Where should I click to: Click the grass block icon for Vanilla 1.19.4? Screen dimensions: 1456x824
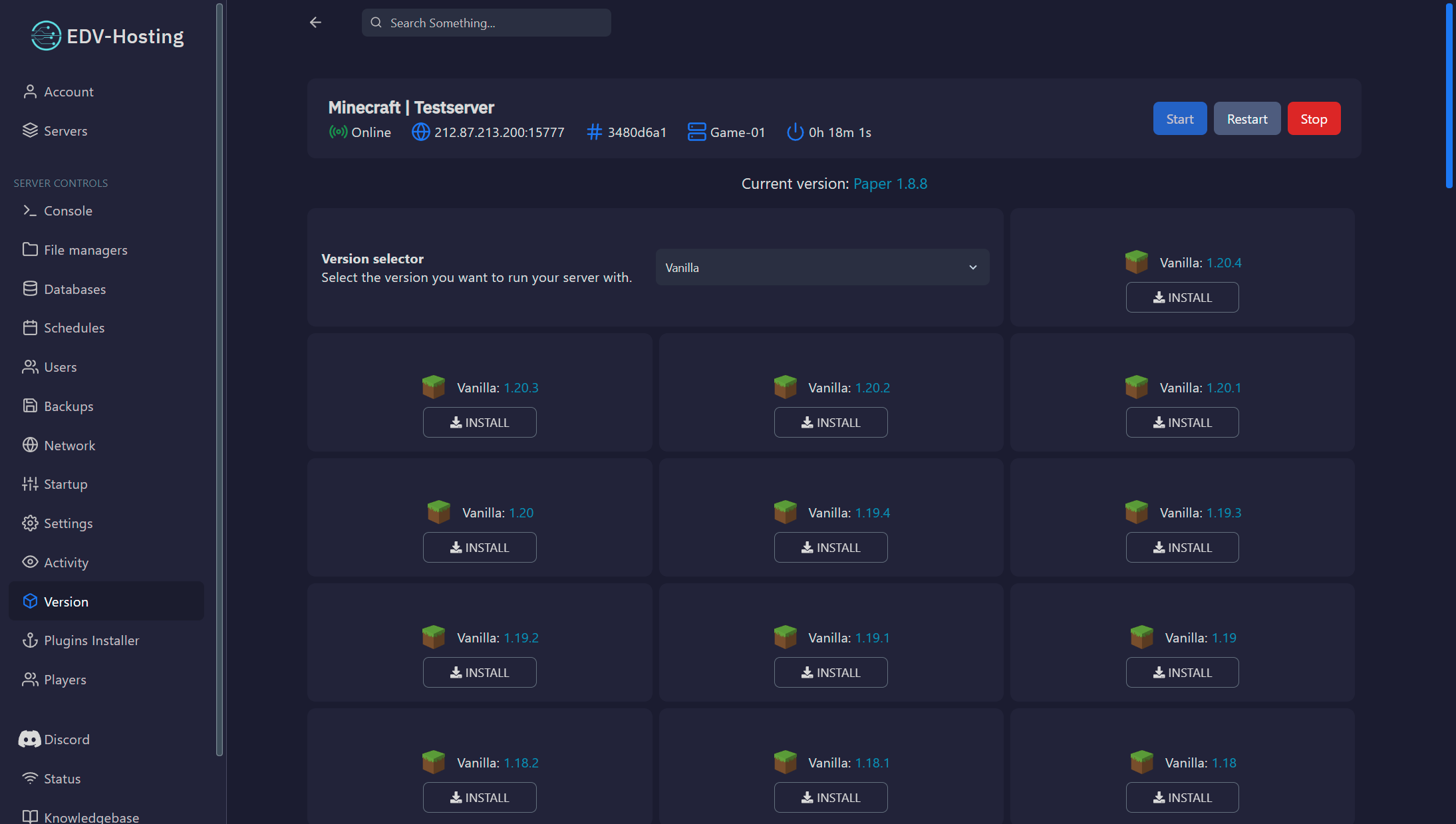point(786,512)
